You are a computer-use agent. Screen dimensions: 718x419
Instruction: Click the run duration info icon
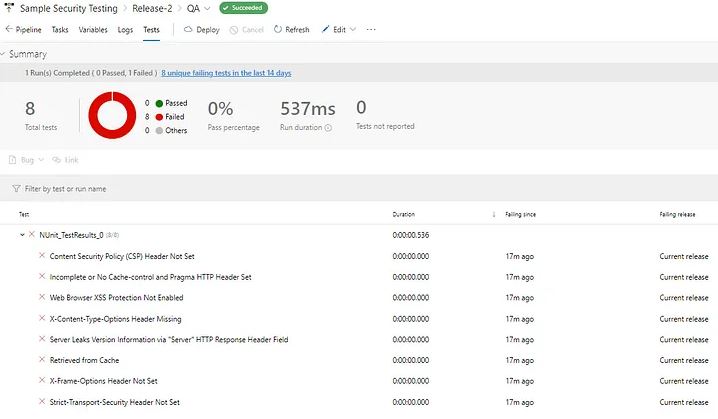coord(328,128)
